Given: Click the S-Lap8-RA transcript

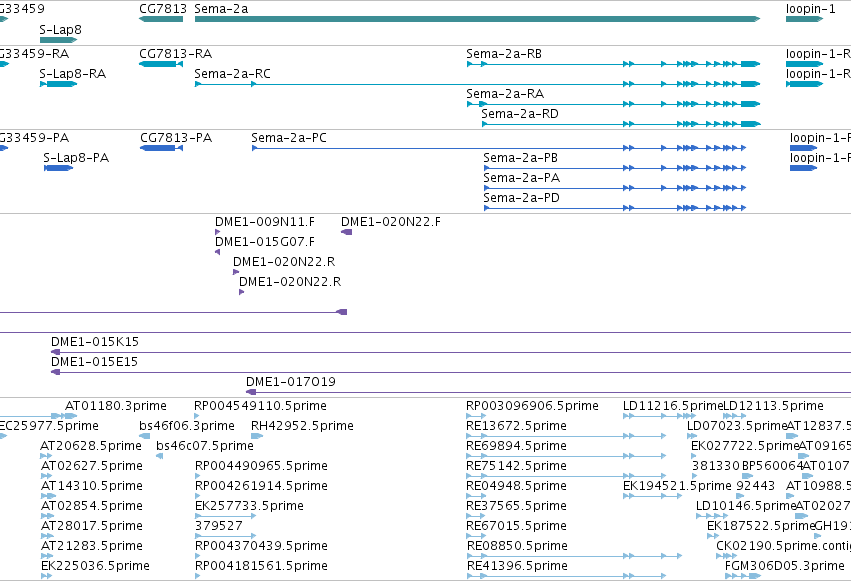Looking at the screenshot, I should [59, 84].
